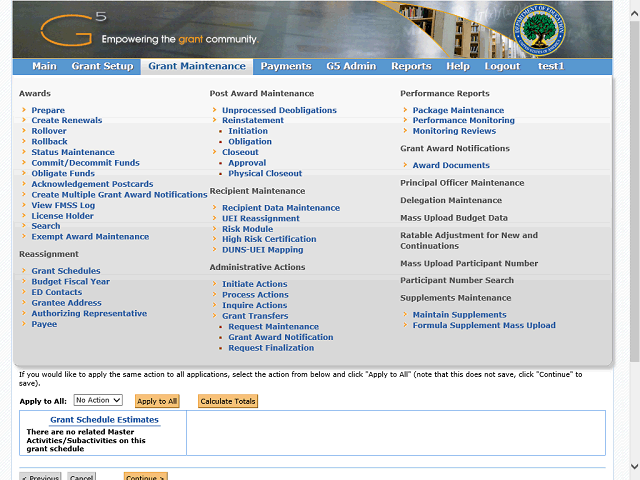Screen dimensions: 640x480
Task: Go to Rollover under Awards
Action: point(49,131)
